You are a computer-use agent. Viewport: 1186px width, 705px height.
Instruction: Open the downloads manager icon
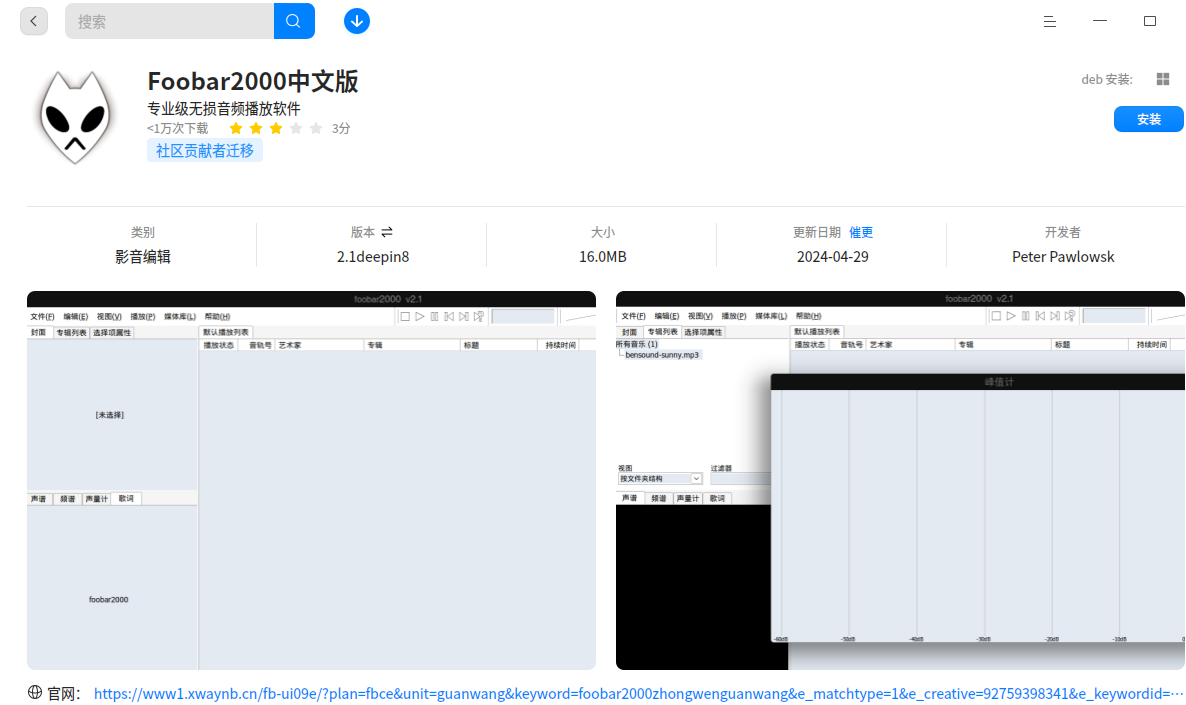(x=356, y=21)
